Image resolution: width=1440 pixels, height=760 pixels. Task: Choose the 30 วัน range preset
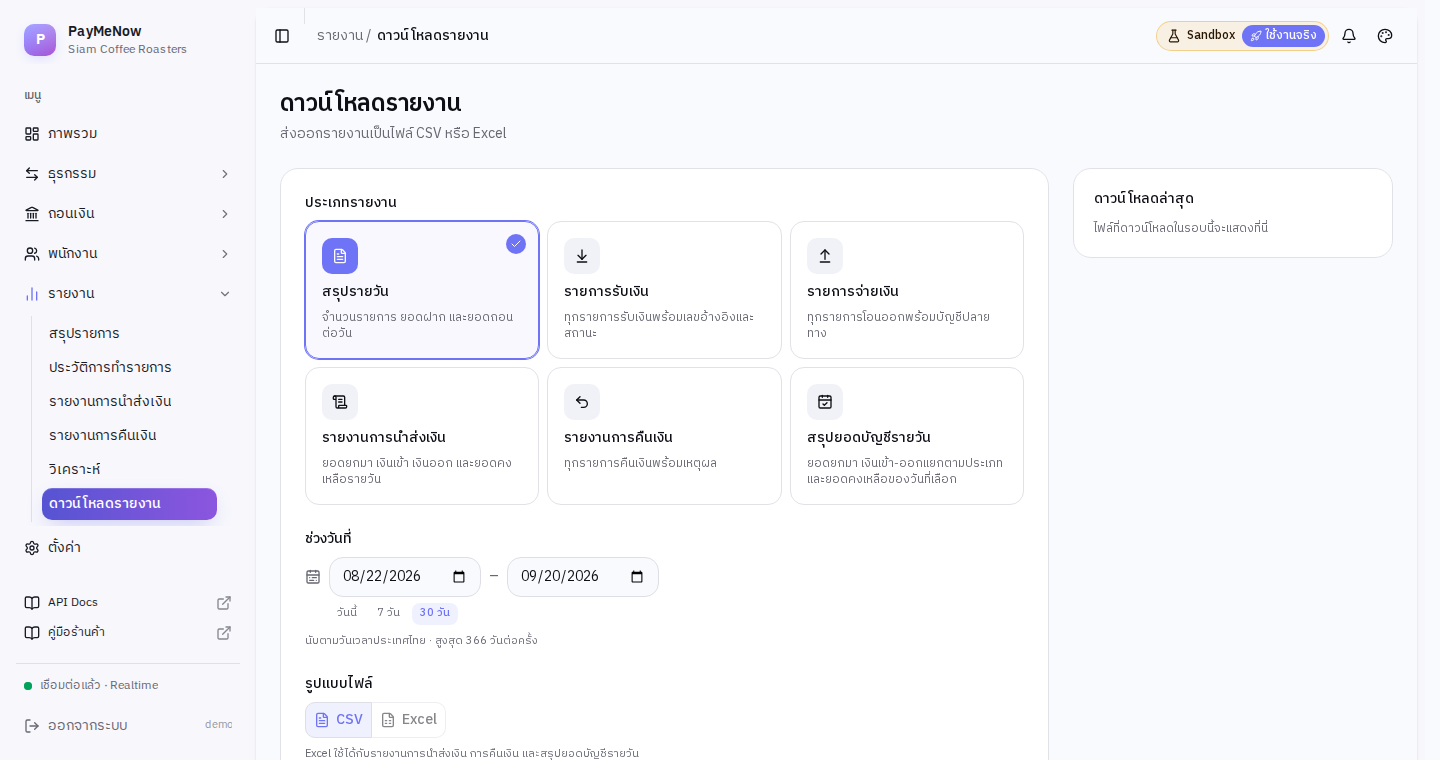435,613
